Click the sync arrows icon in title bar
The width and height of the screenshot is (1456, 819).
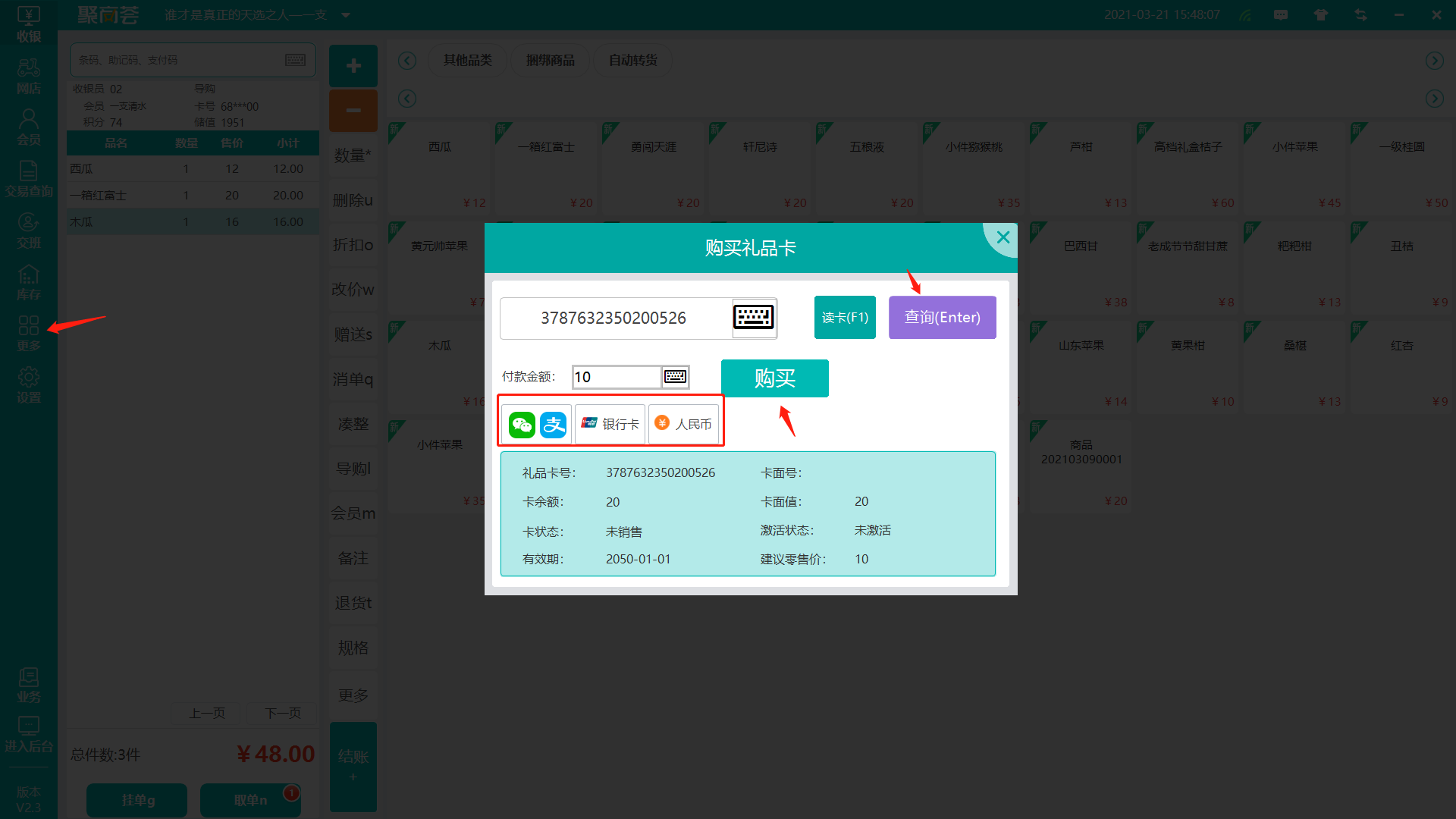1360,15
